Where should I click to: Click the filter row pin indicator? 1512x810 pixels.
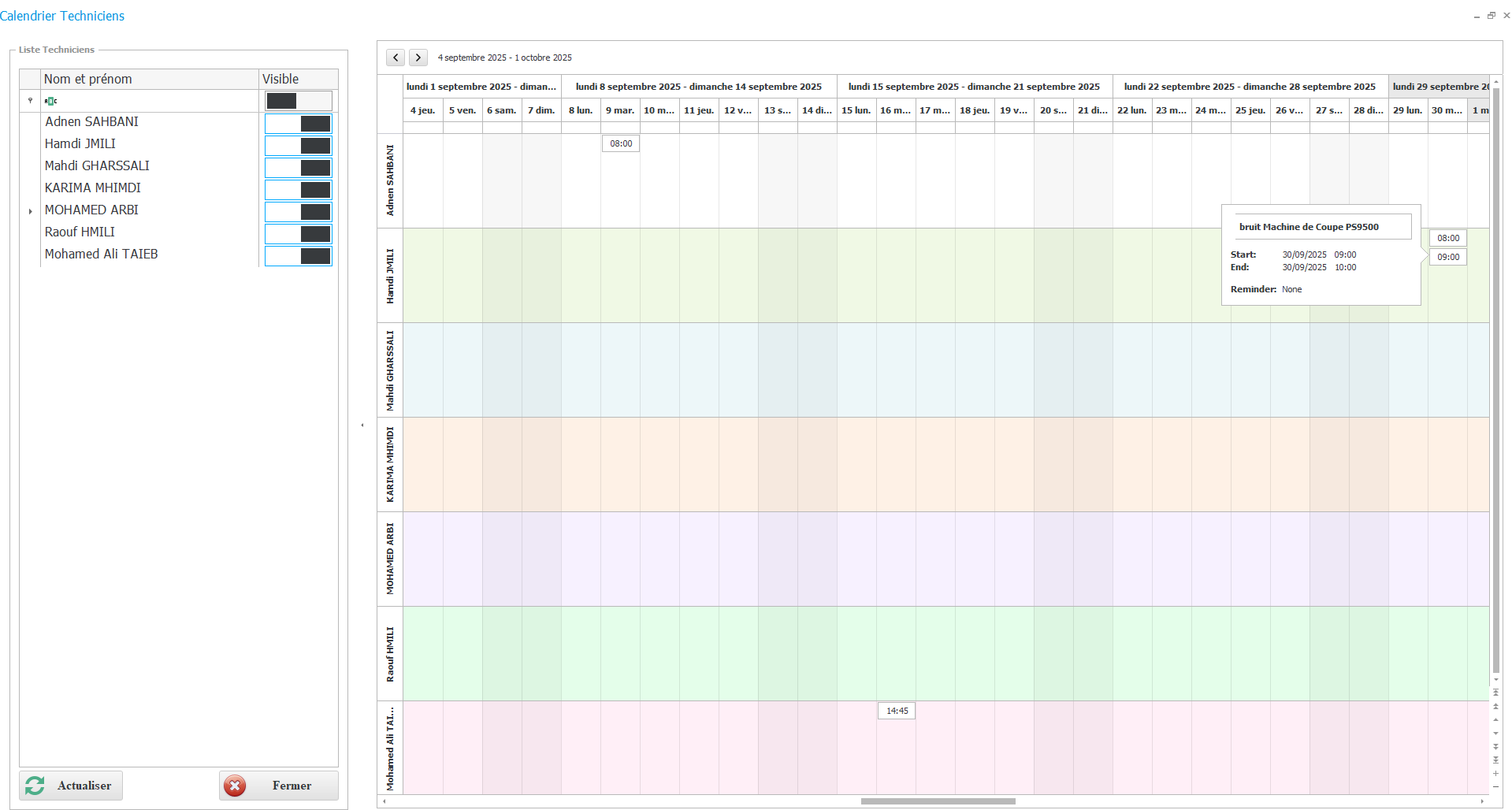pyautogui.click(x=30, y=101)
